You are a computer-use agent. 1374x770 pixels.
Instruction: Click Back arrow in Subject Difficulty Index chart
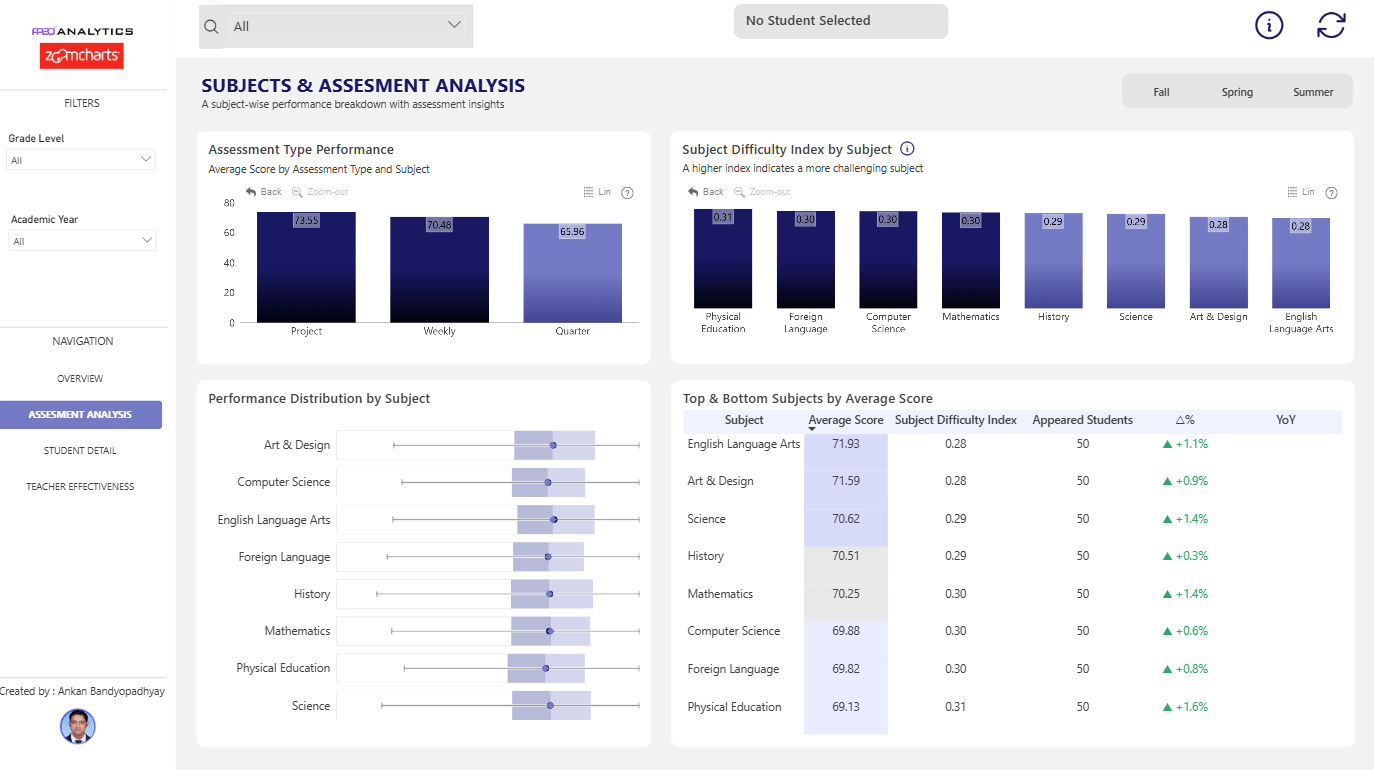click(x=706, y=192)
